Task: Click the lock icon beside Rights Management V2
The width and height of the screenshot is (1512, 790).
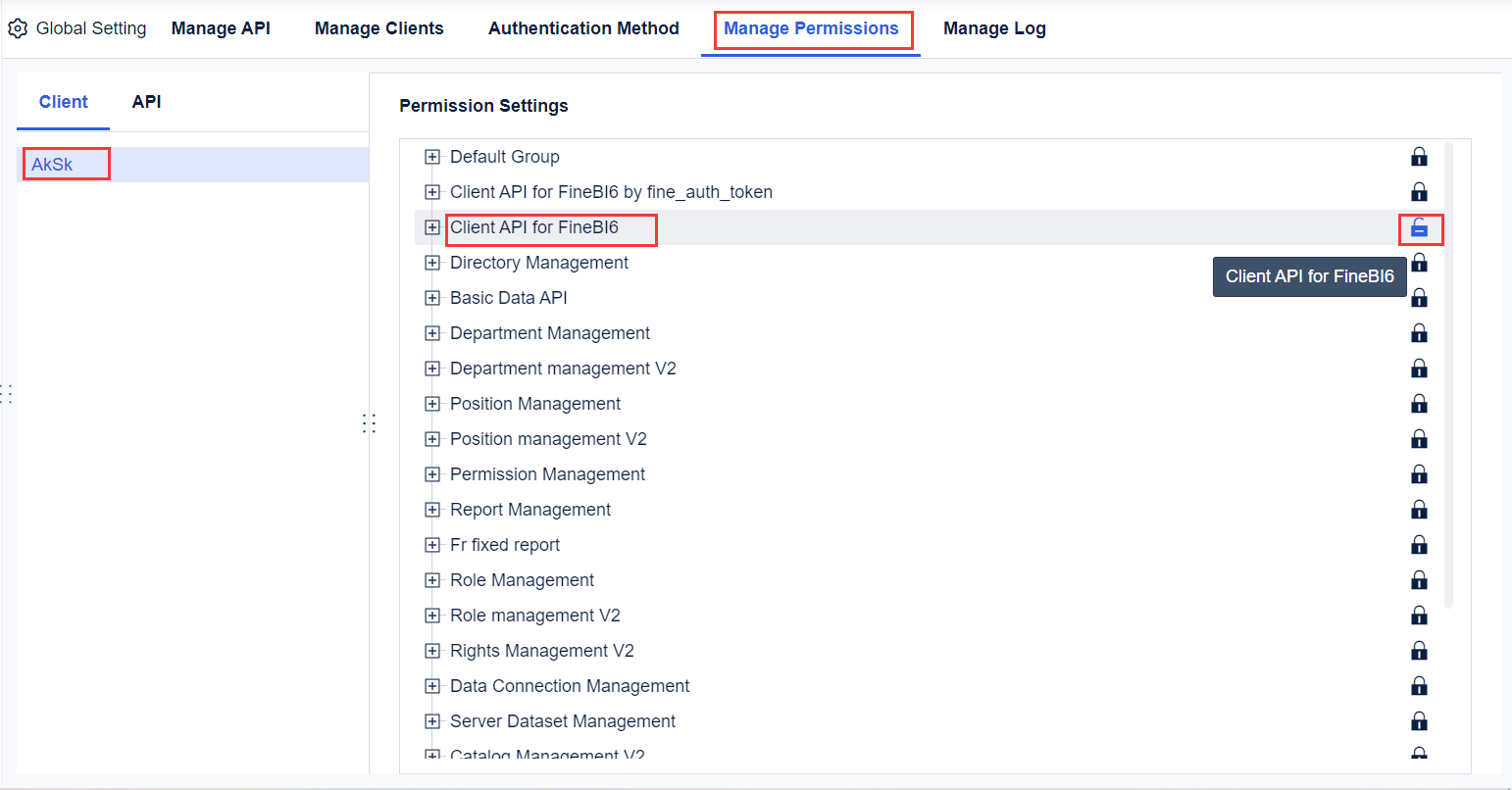Action: [1420, 651]
